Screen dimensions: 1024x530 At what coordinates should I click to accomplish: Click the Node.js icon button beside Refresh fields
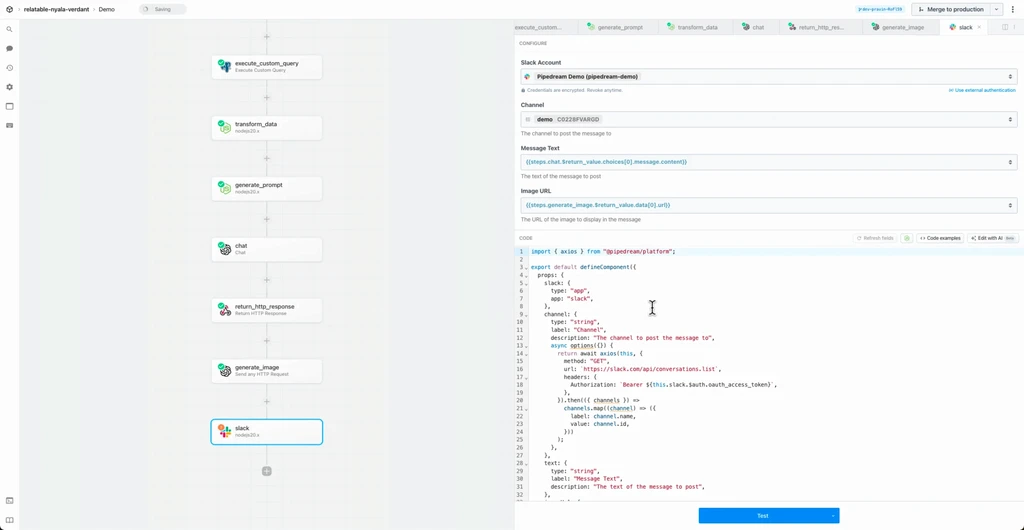(x=906, y=238)
